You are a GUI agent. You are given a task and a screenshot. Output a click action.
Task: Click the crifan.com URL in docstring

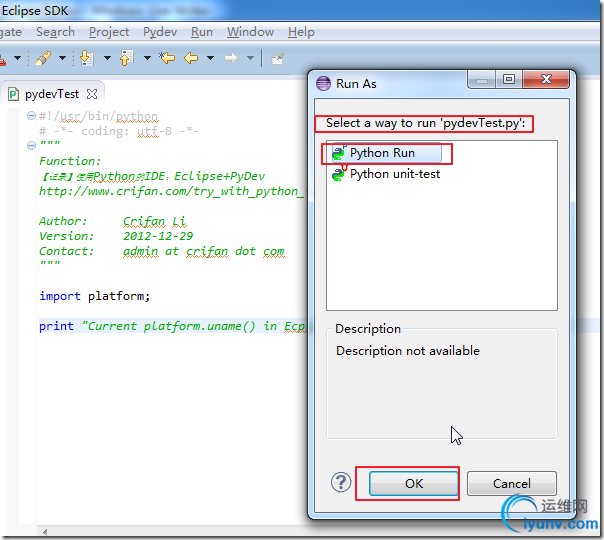pos(173,191)
